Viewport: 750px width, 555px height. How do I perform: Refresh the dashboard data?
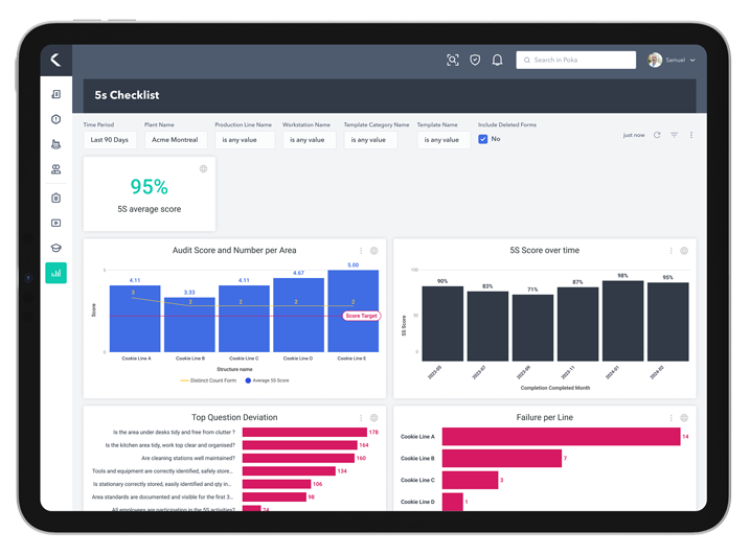pyautogui.click(x=657, y=135)
